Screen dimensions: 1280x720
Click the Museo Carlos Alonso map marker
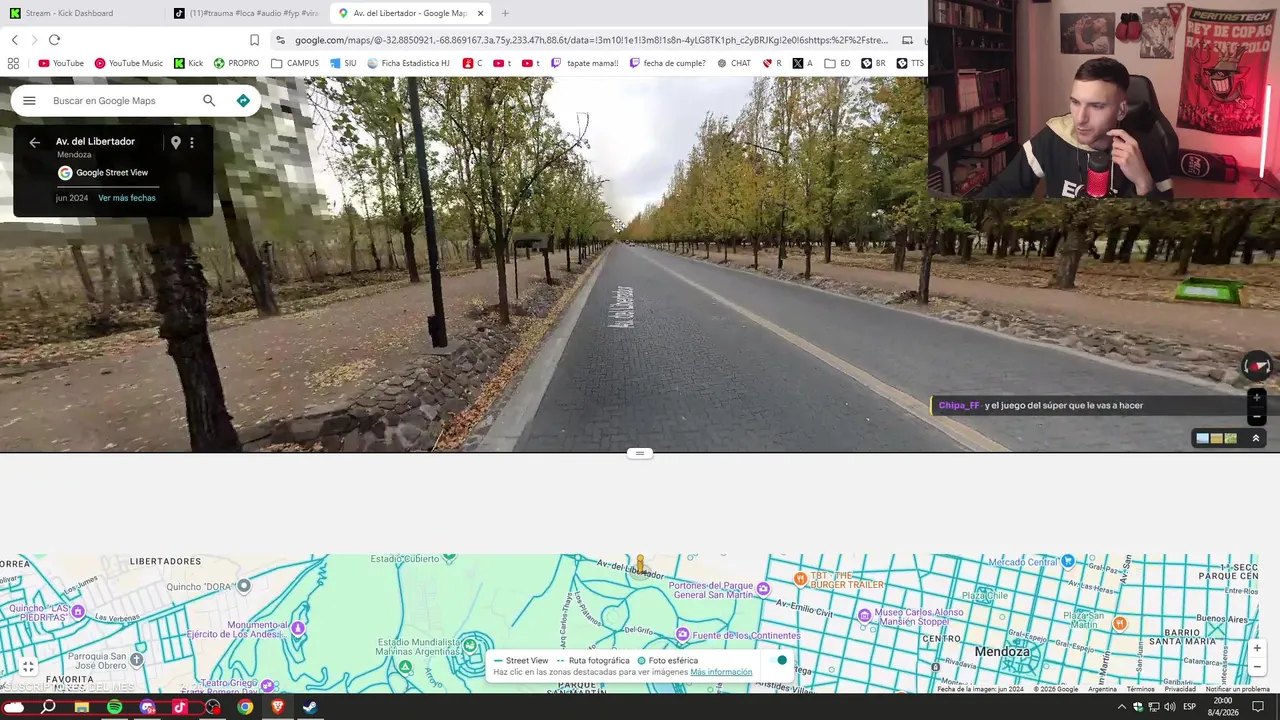tap(865, 614)
